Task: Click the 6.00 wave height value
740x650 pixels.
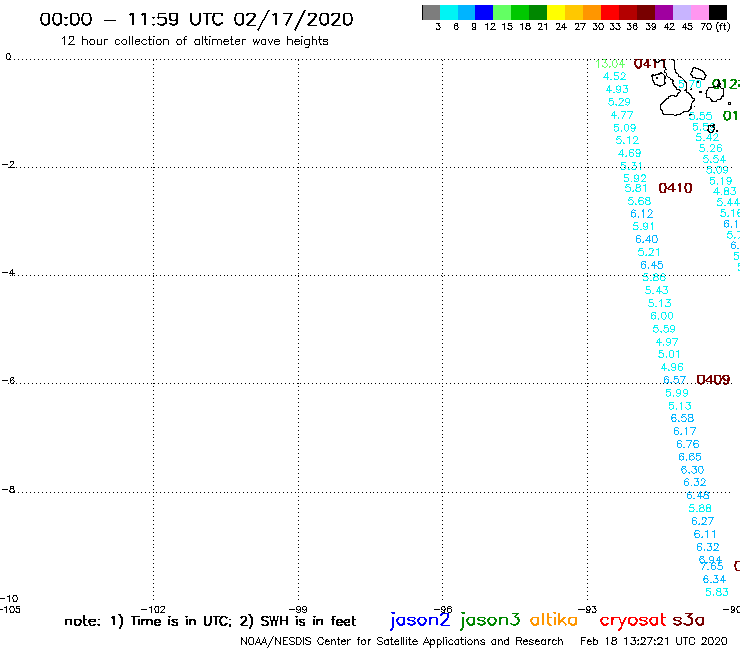Action: (x=662, y=316)
